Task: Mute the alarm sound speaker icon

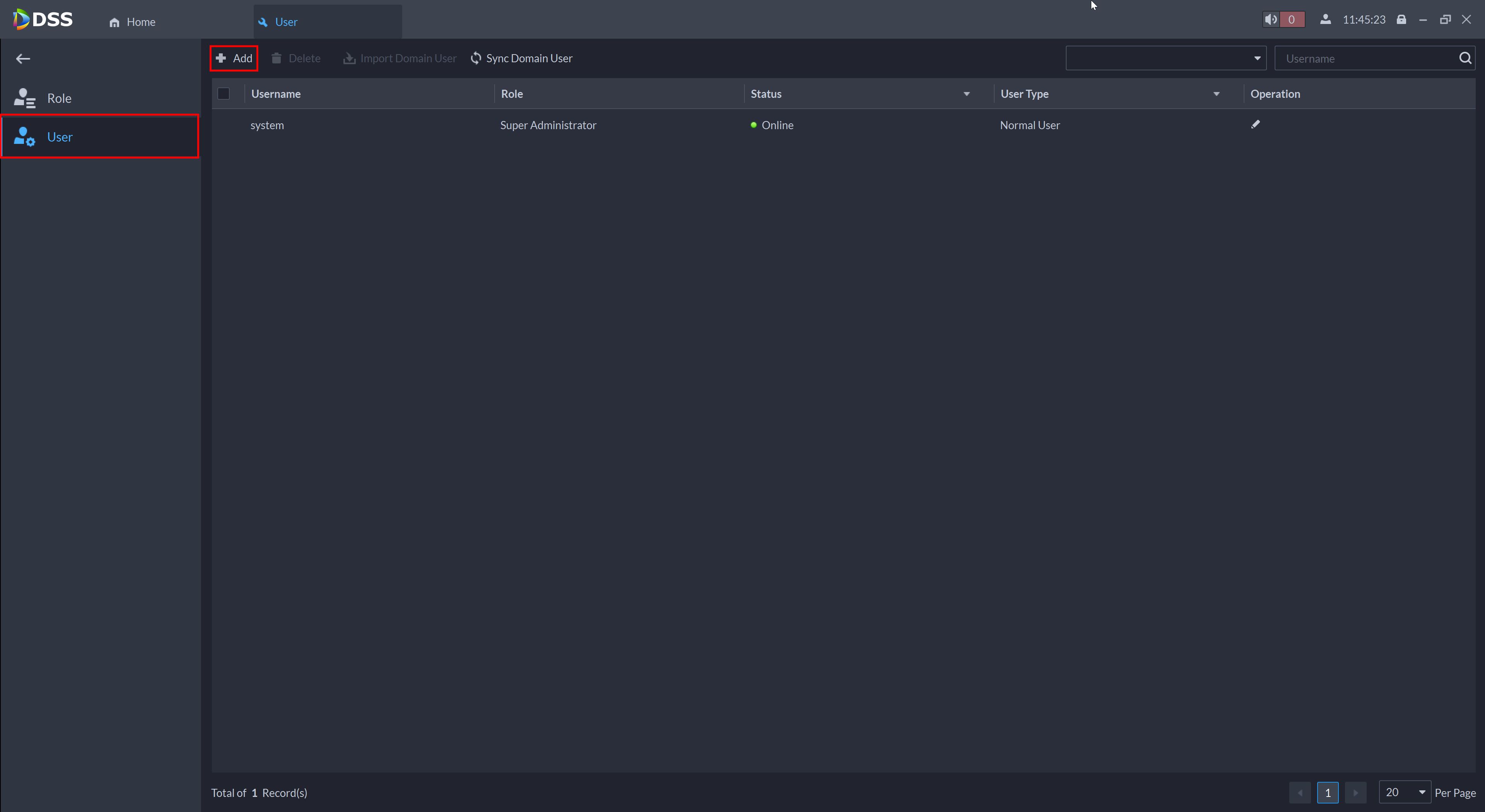Action: 1270,20
